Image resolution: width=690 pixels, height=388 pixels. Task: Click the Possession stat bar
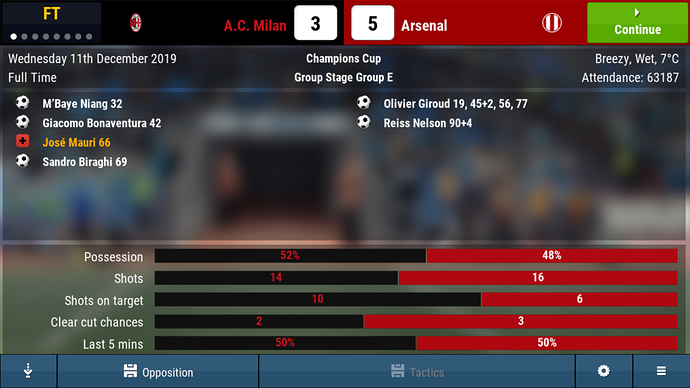tap(416, 256)
